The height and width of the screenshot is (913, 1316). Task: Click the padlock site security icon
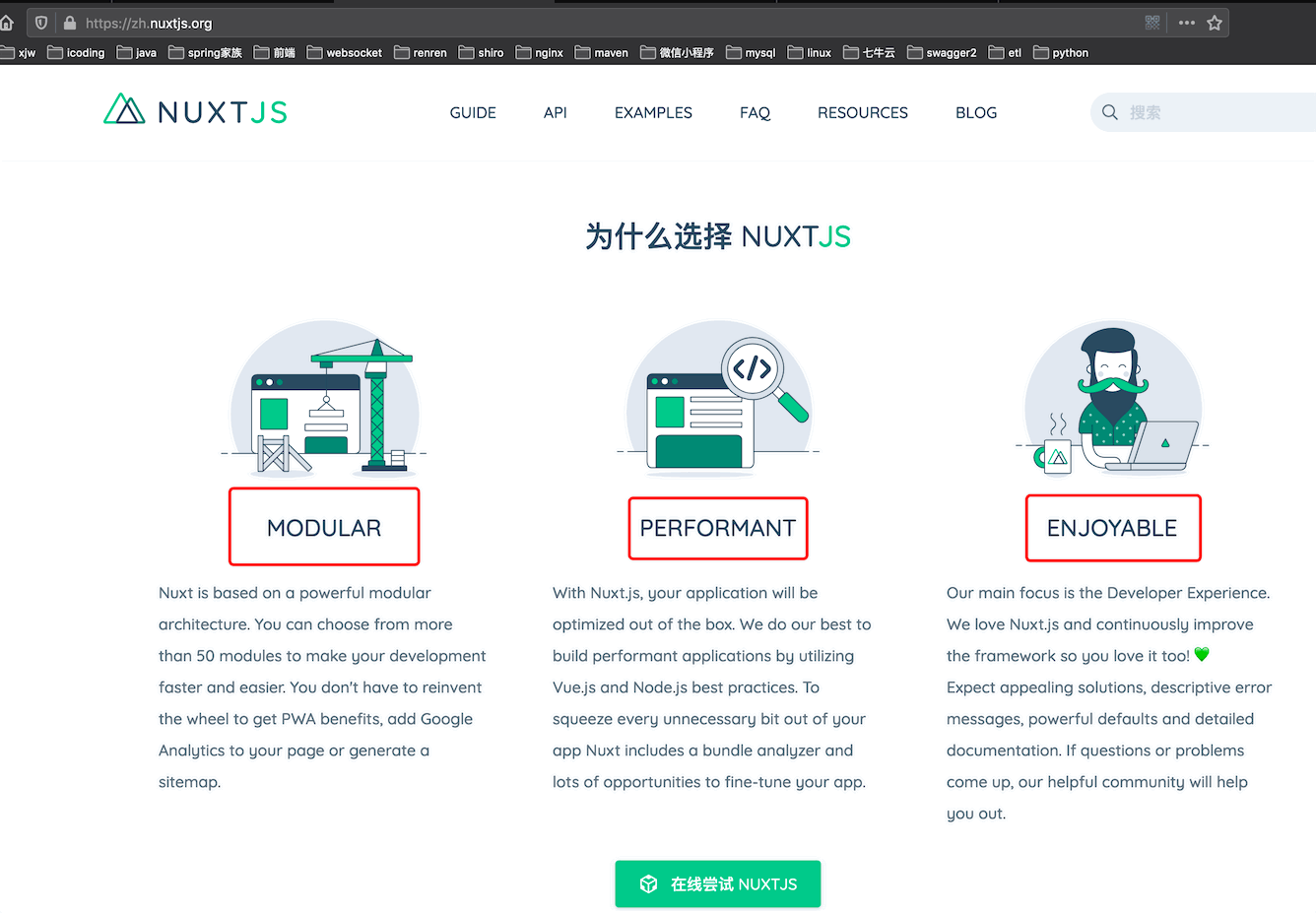pyautogui.click(x=70, y=23)
